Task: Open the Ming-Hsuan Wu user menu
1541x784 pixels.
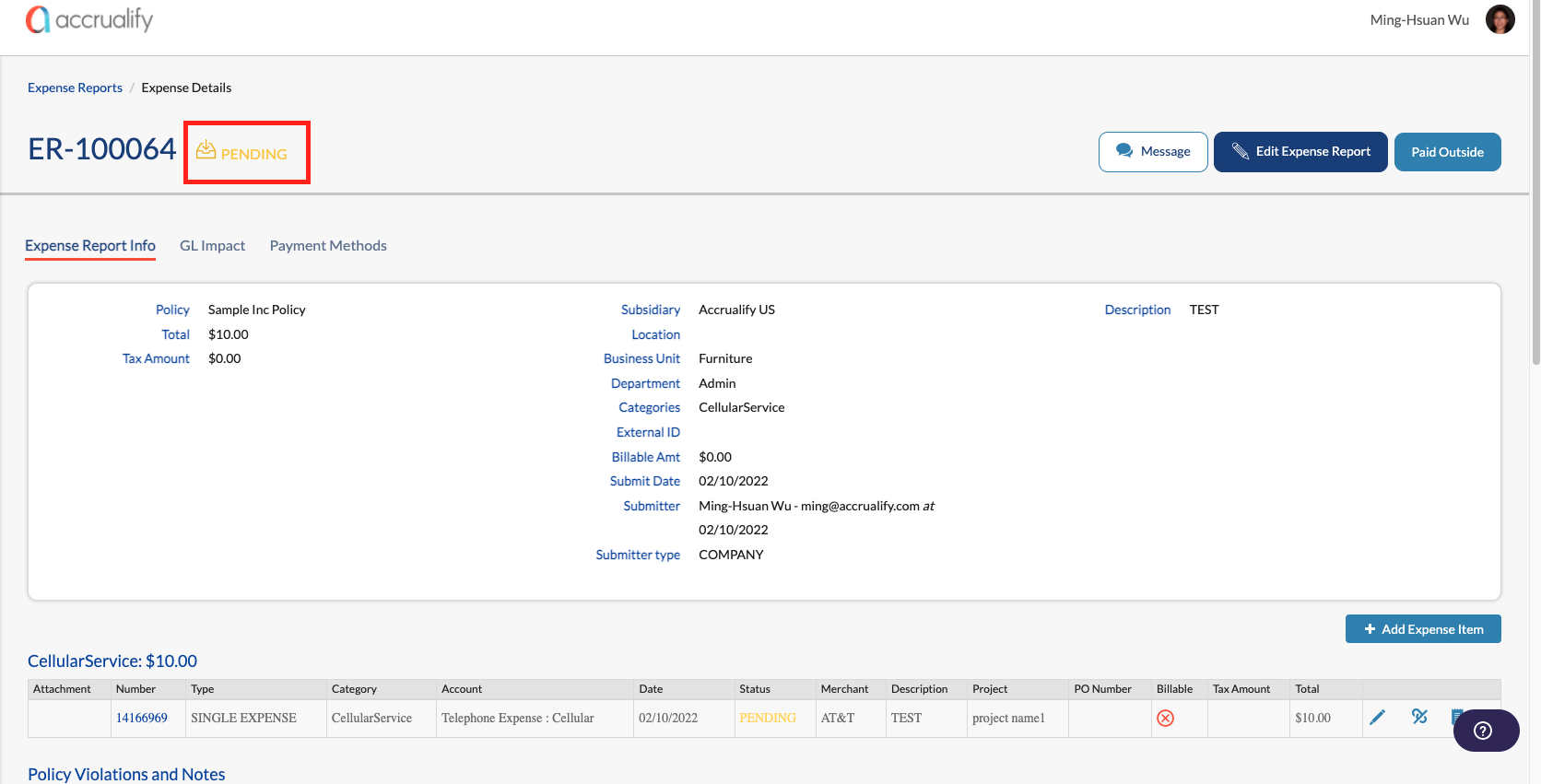Action: tap(1418, 20)
